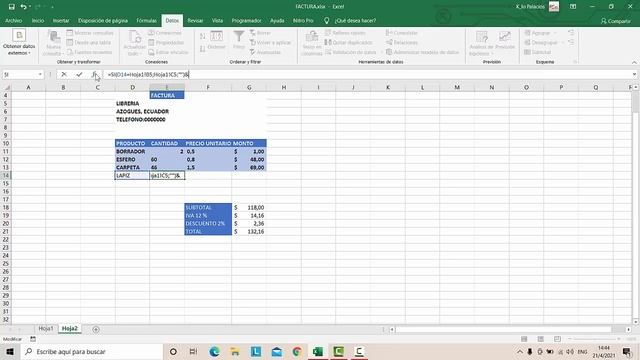The width and height of the screenshot is (640, 360).
Task: Click the Nueva consulta icon
Action: 53,37
